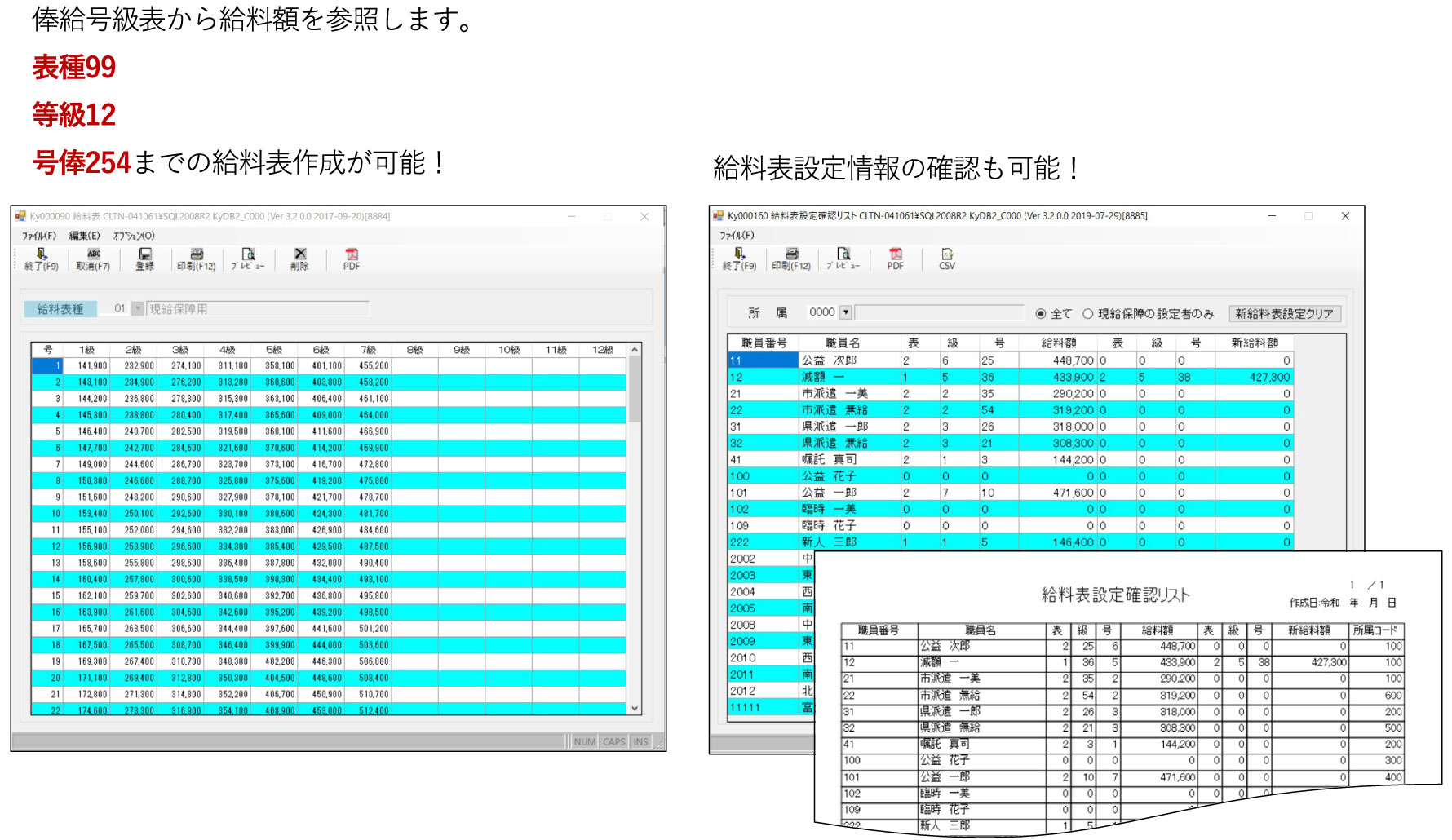
Task: Click 印刷(F12) icon in 給料表 window
Action: (x=197, y=259)
